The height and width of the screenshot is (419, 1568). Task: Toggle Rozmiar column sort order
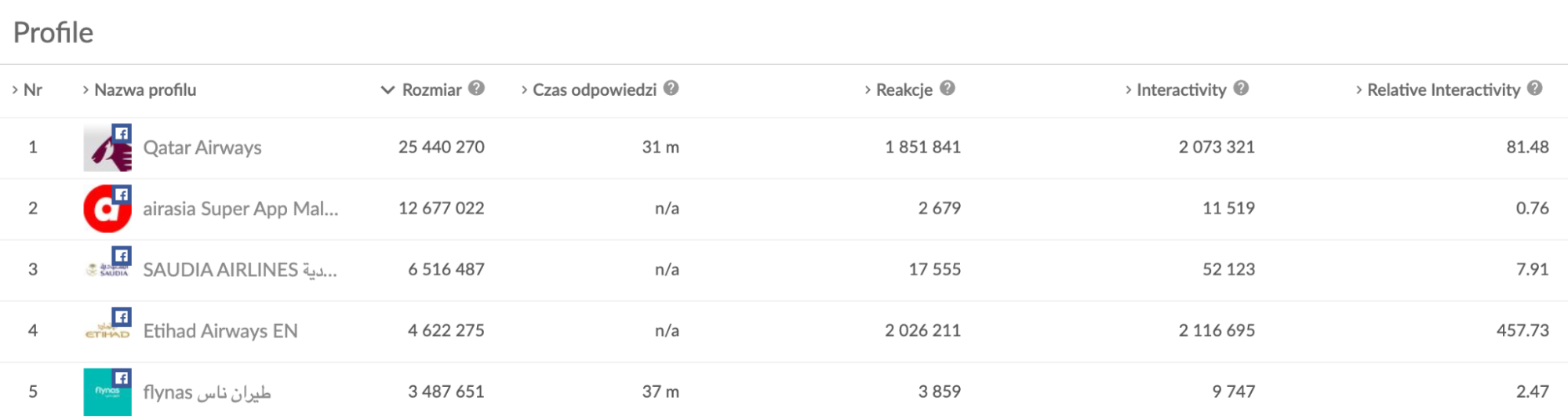(431, 90)
